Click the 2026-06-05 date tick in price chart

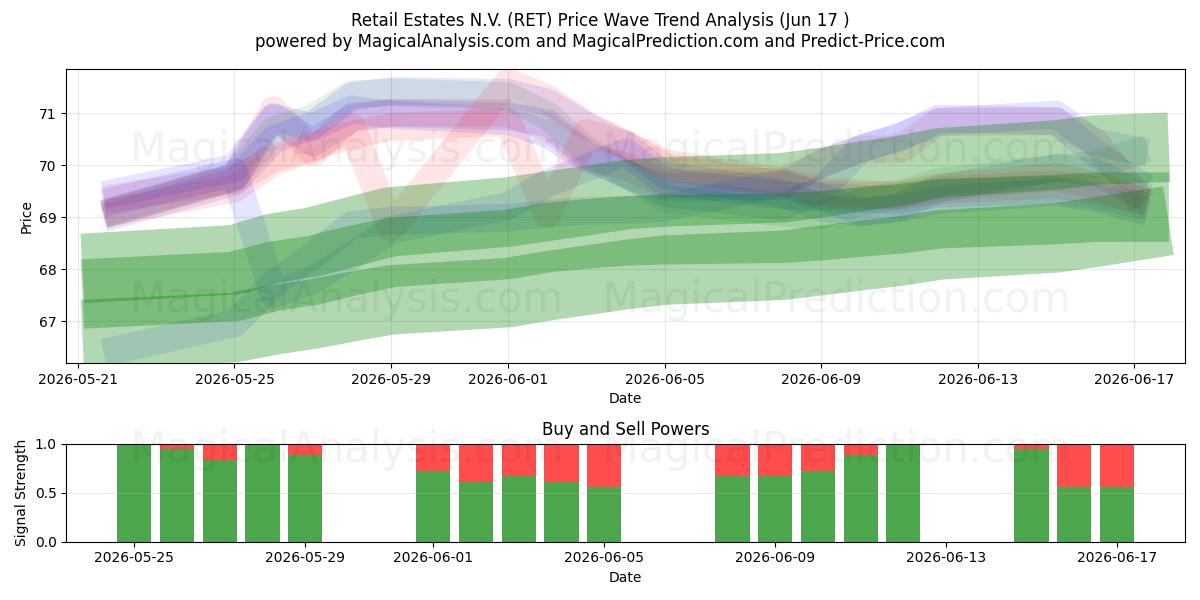point(665,379)
